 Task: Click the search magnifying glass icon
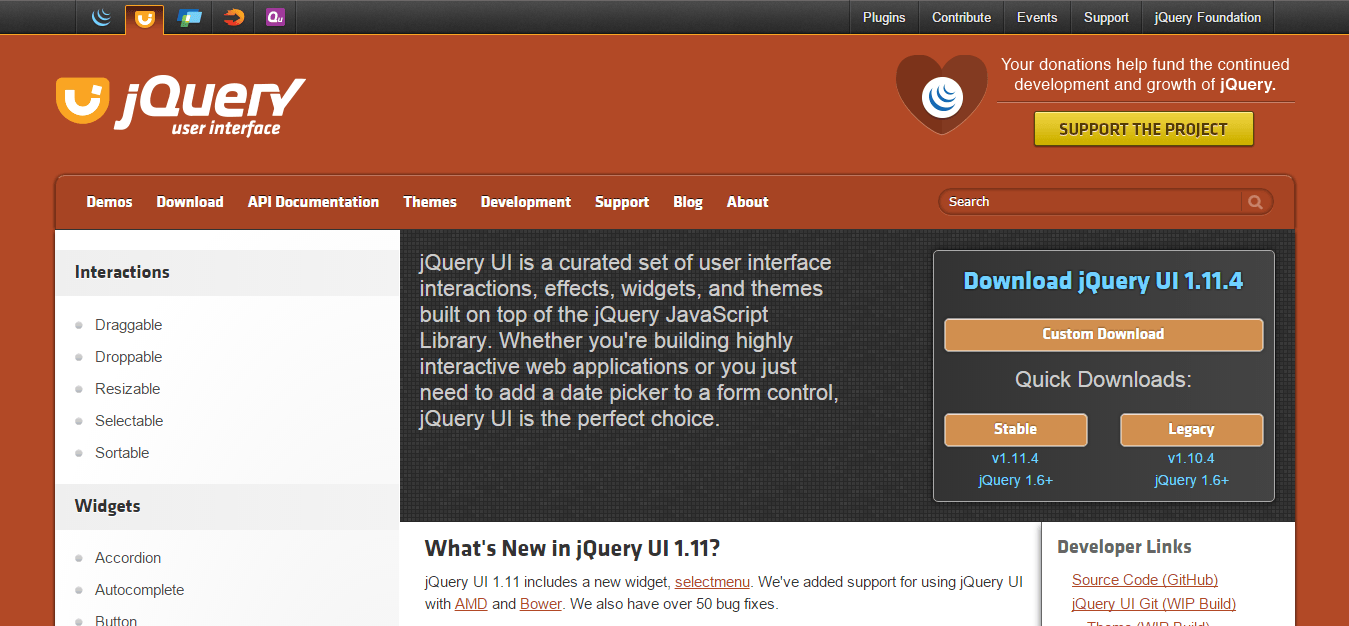[x=1256, y=201]
